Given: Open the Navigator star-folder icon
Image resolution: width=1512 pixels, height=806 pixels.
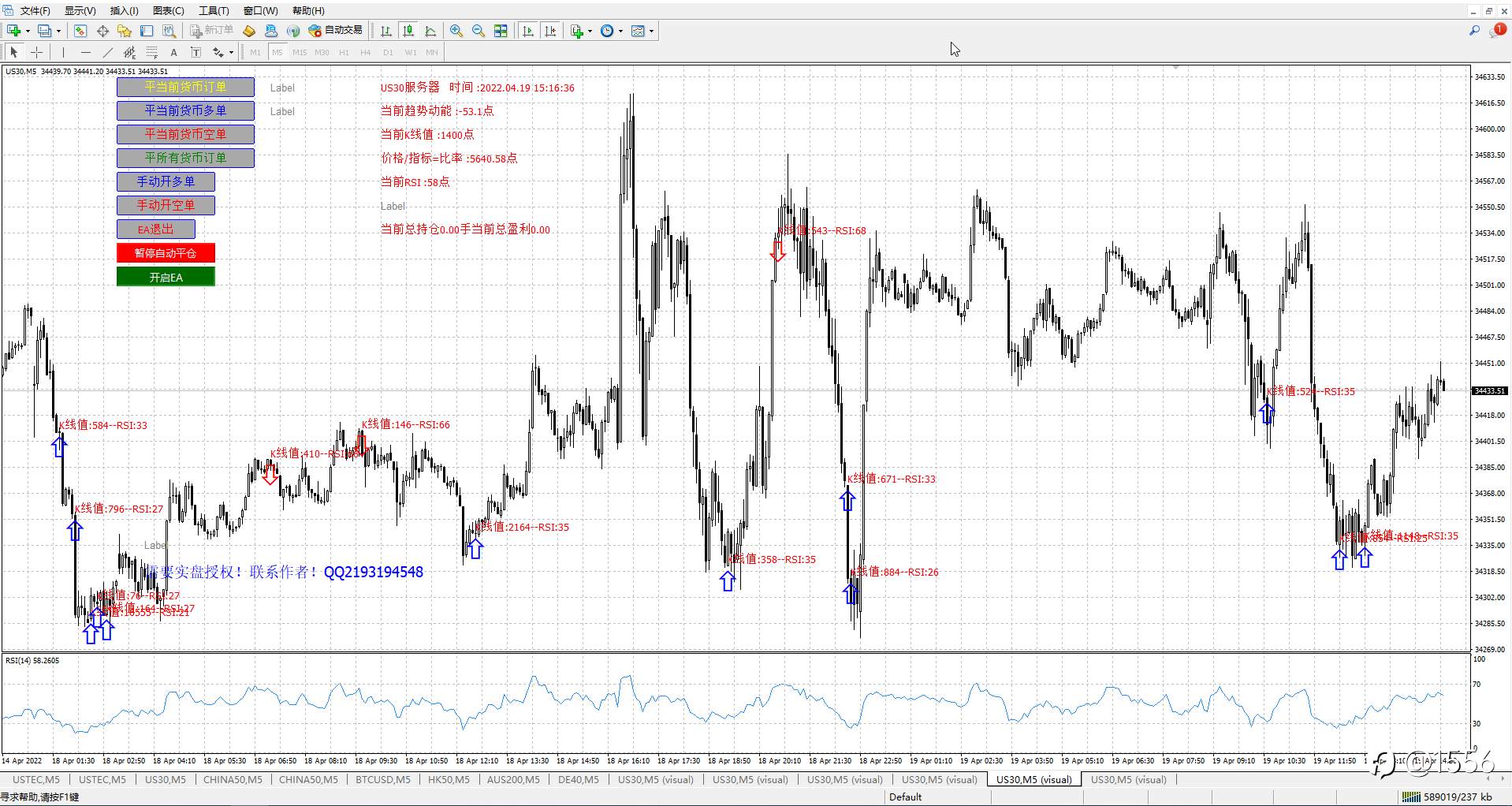Looking at the screenshot, I should point(125,31).
